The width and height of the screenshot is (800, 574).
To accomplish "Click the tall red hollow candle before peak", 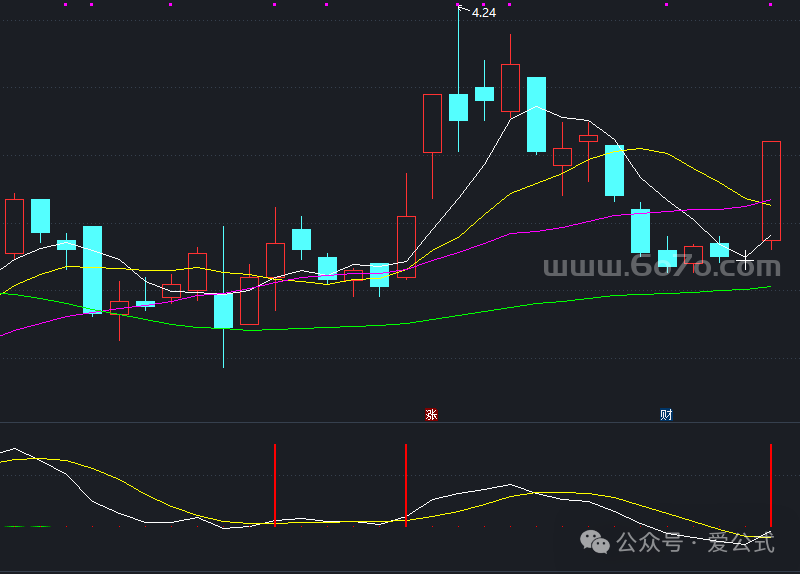I will (432, 123).
